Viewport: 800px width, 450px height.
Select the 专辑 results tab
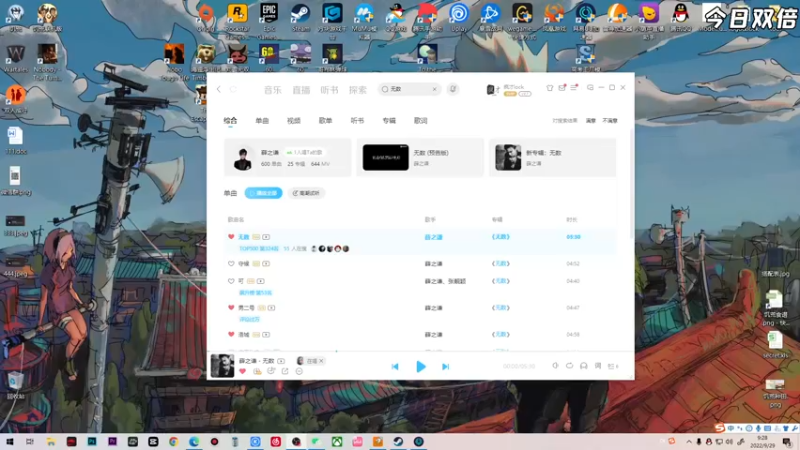click(x=389, y=120)
